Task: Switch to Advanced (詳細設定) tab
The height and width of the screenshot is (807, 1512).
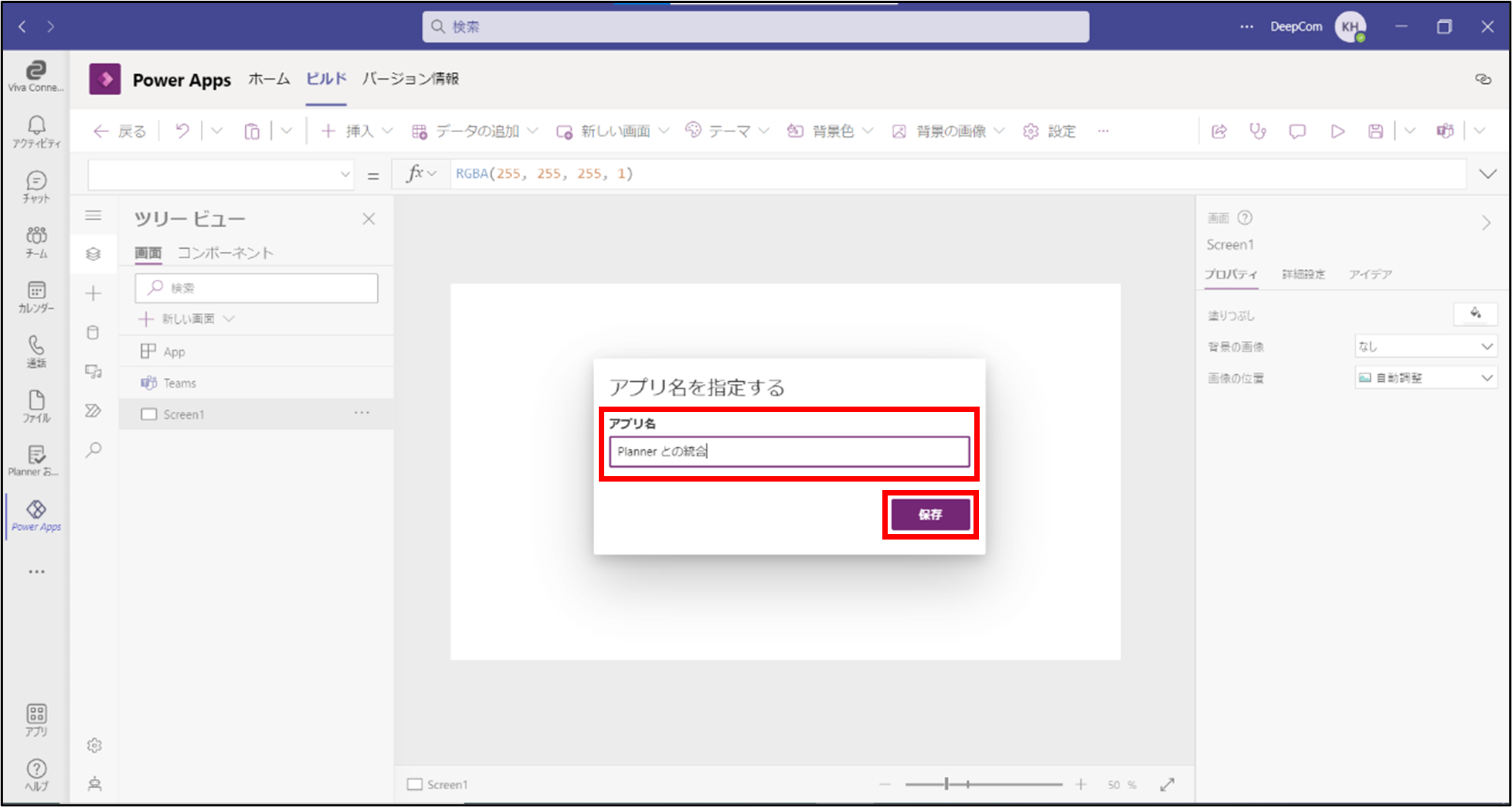Action: click(1303, 274)
